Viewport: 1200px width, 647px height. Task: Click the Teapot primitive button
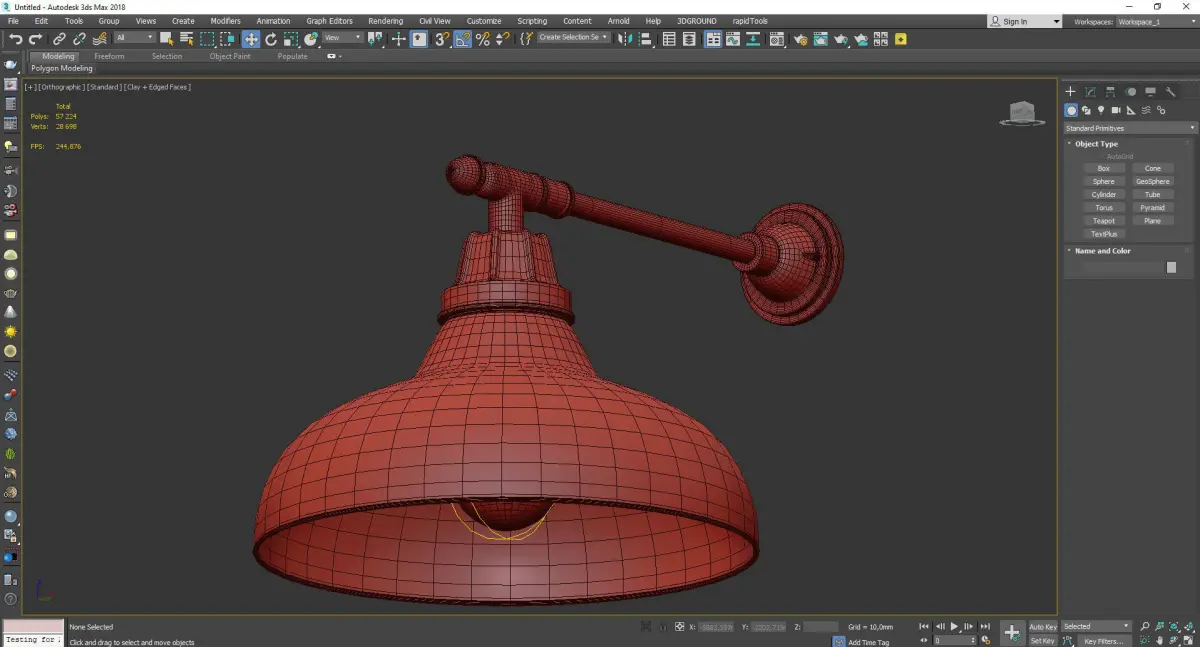pos(1104,221)
